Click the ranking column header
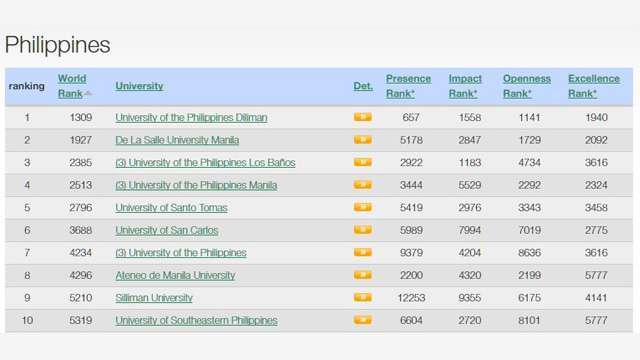 [x=27, y=86]
